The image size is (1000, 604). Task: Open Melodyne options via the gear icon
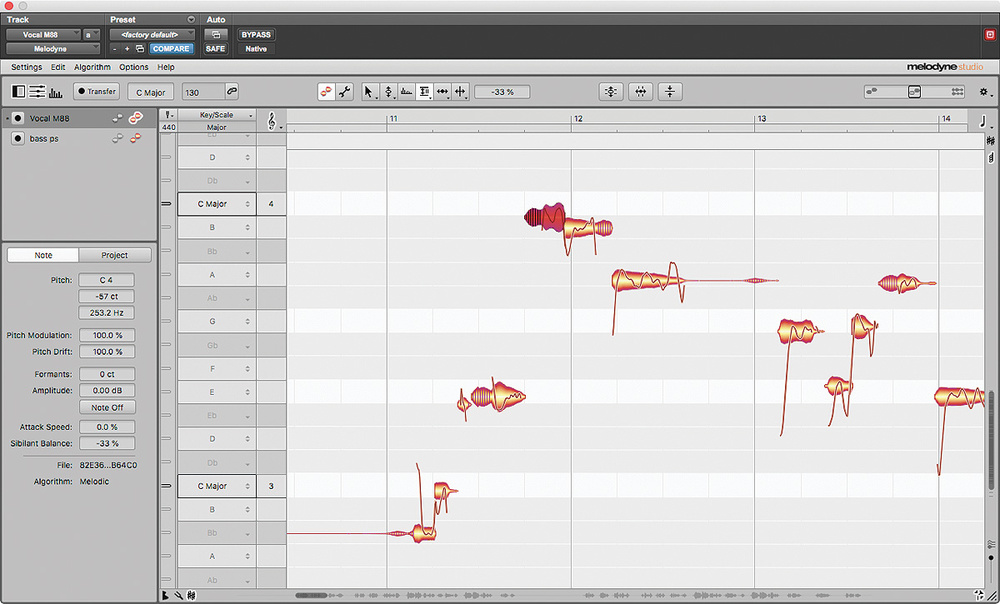pos(982,91)
